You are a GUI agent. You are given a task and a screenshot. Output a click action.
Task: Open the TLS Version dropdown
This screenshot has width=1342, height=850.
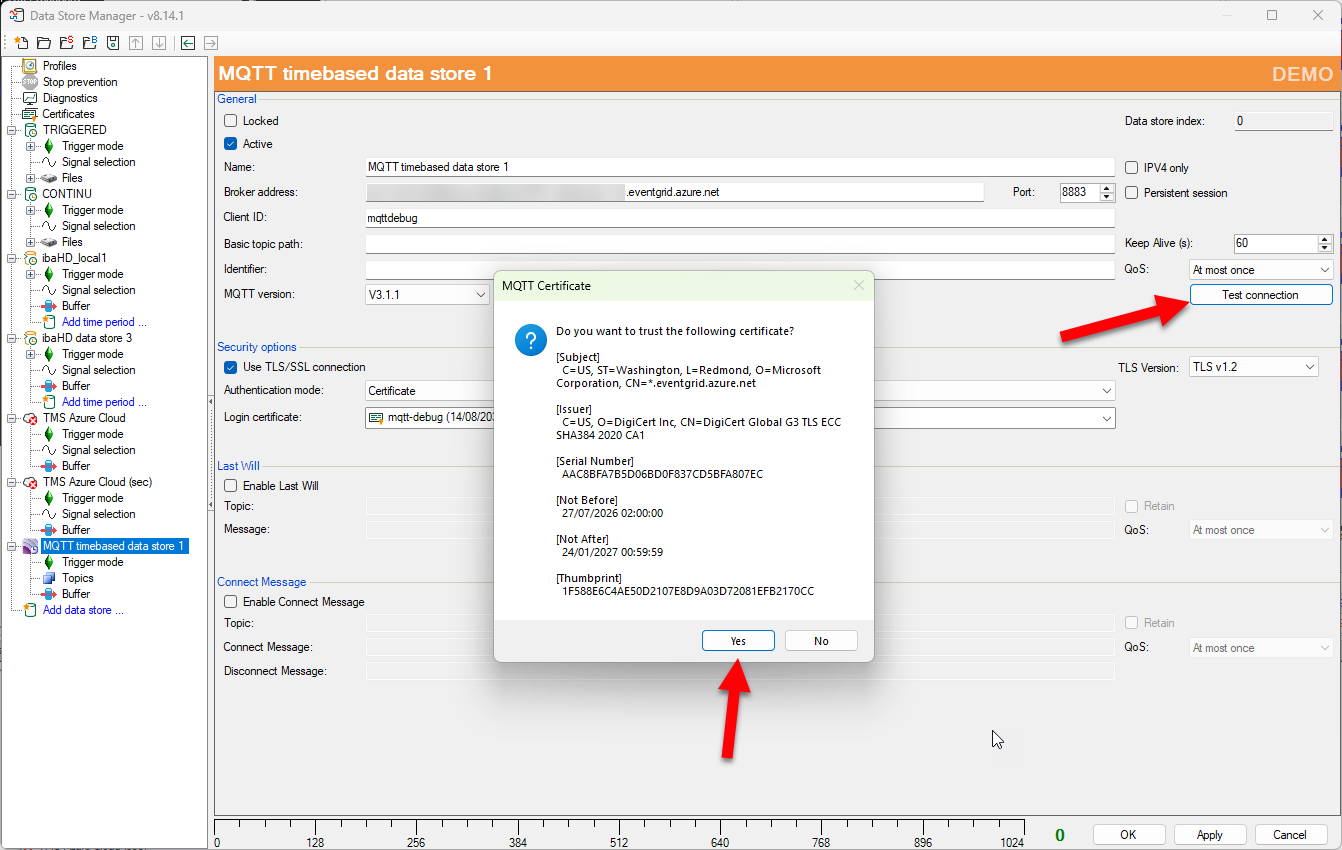click(1254, 367)
